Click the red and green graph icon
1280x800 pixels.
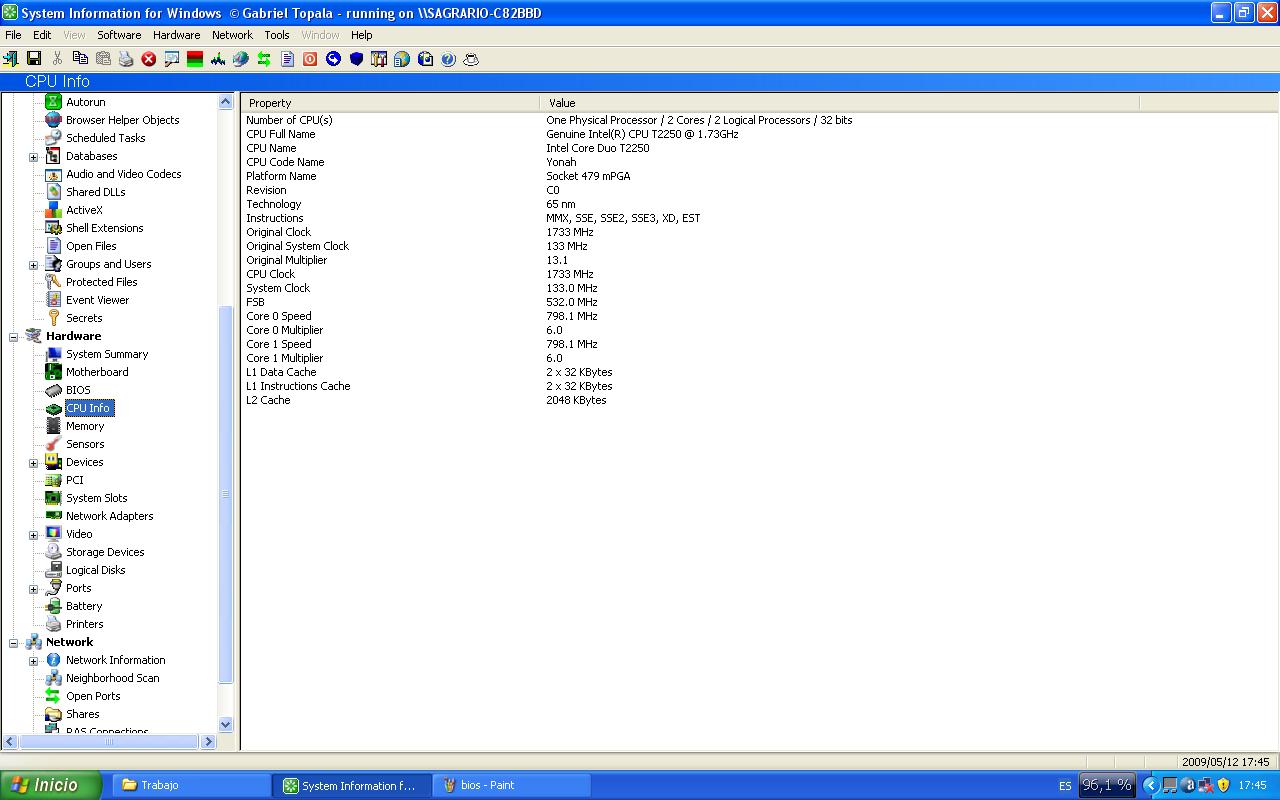click(195, 59)
